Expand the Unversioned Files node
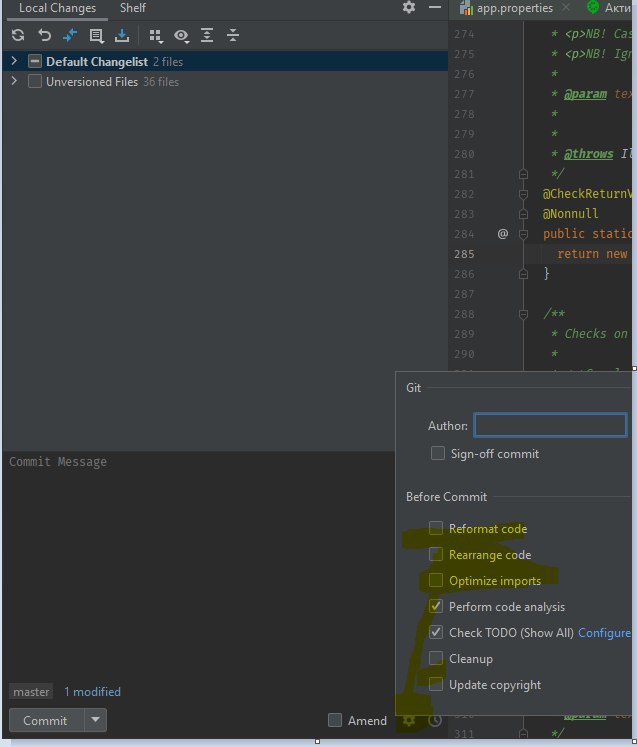 pyautogui.click(x=14, y=81)
